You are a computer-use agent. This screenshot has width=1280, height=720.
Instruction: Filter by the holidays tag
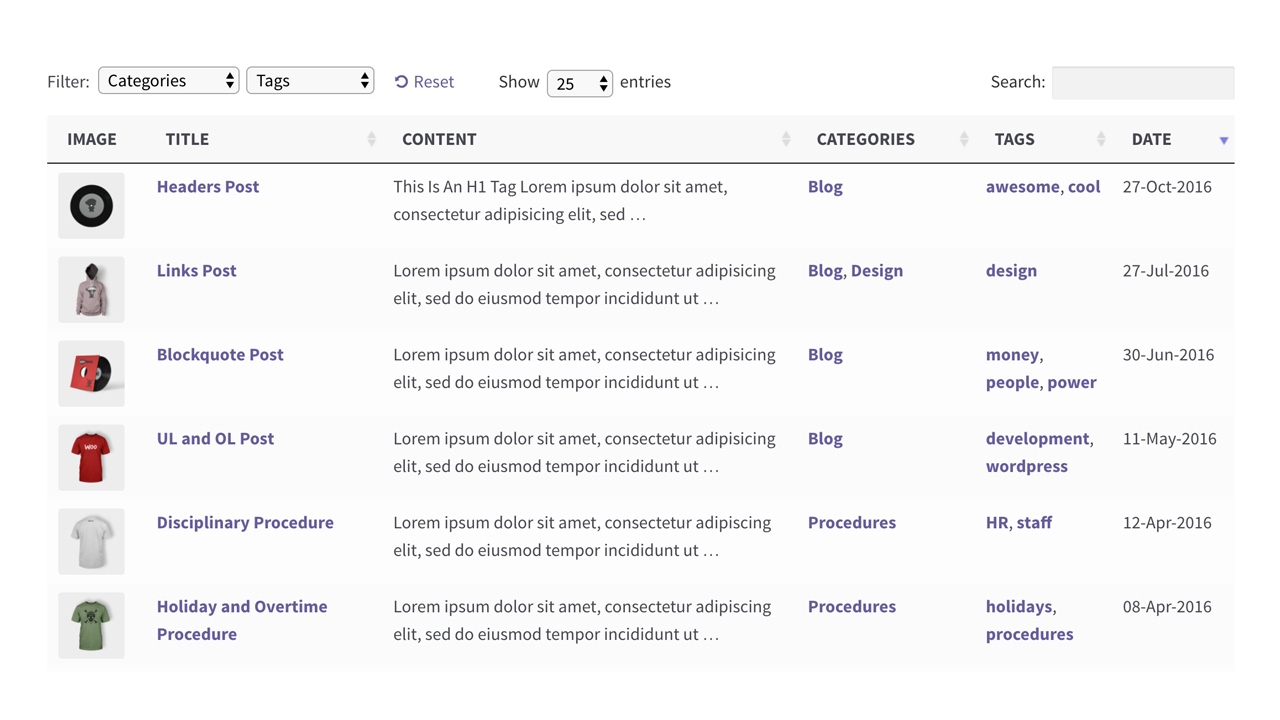click(1019, 607)
